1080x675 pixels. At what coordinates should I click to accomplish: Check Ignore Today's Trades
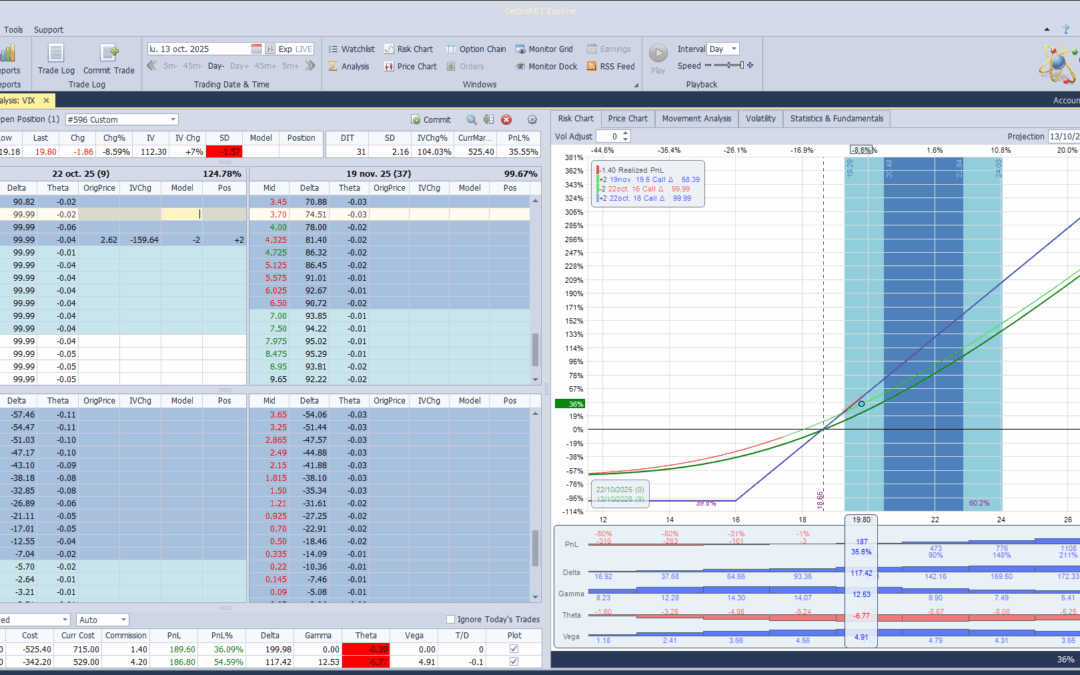tap(450, 619)
